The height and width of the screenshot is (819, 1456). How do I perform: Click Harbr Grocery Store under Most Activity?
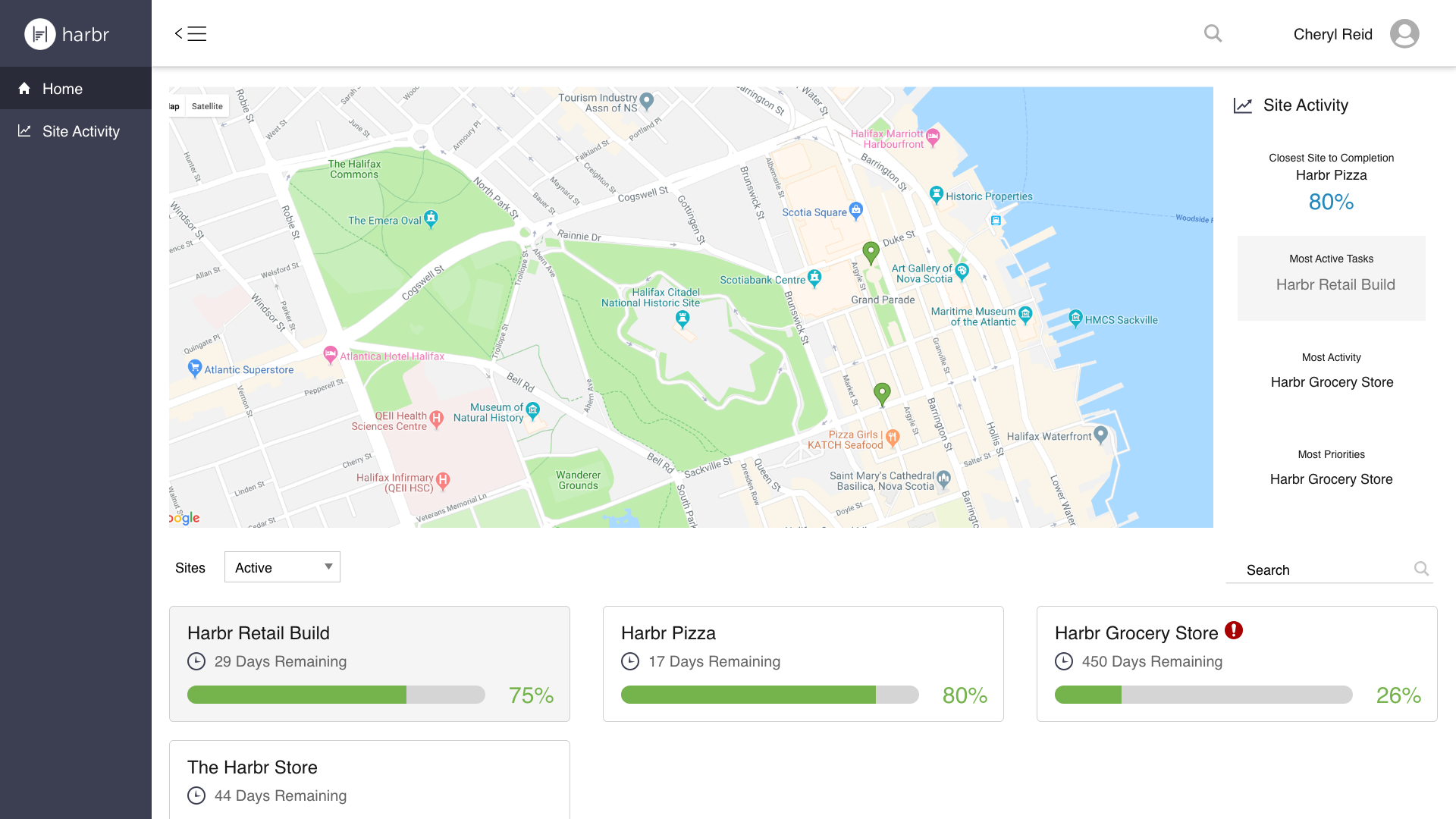coord(1332,382)
